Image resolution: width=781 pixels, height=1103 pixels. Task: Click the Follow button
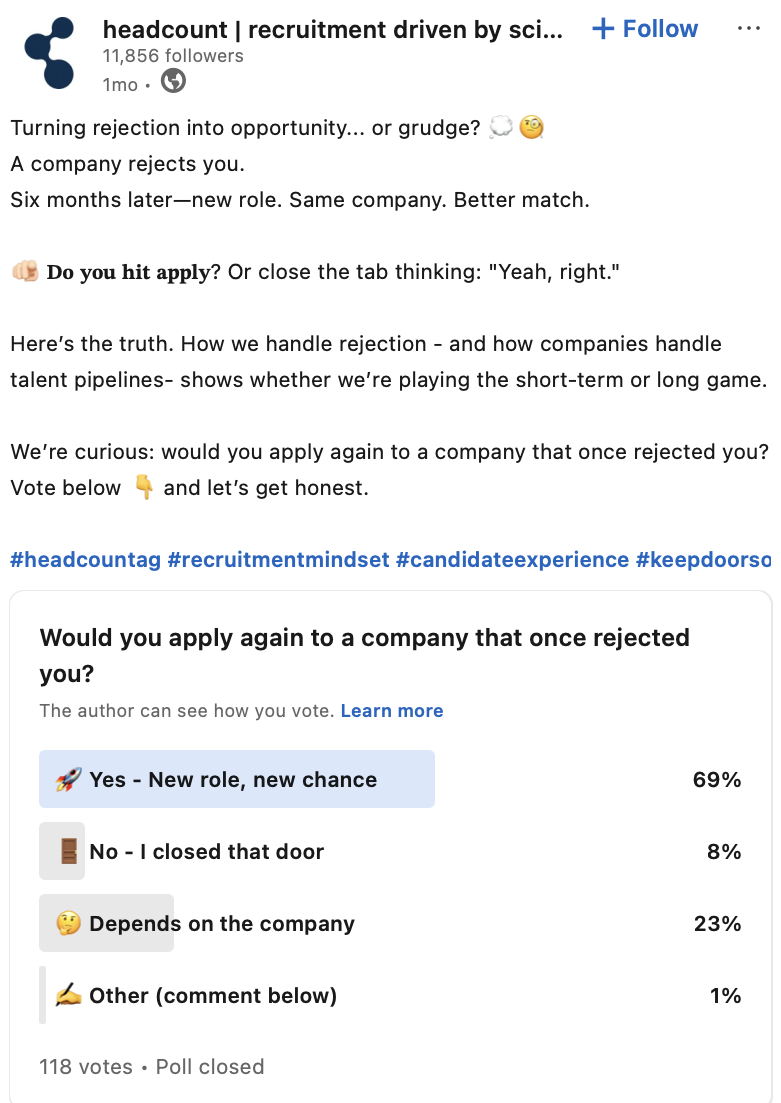tap(643, 29)
